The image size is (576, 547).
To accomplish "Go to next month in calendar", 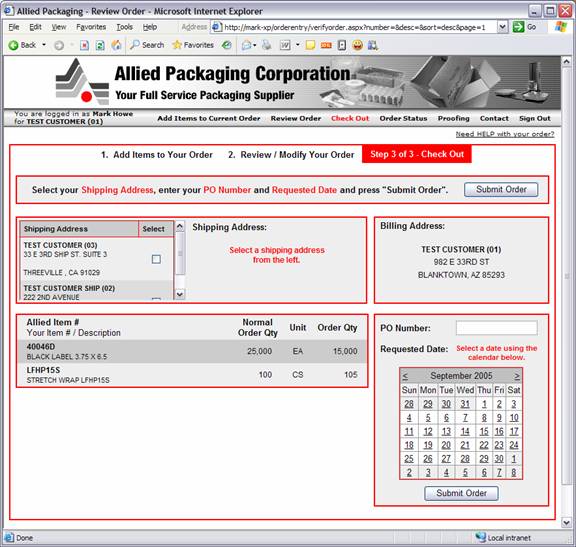I will [516, 376].
